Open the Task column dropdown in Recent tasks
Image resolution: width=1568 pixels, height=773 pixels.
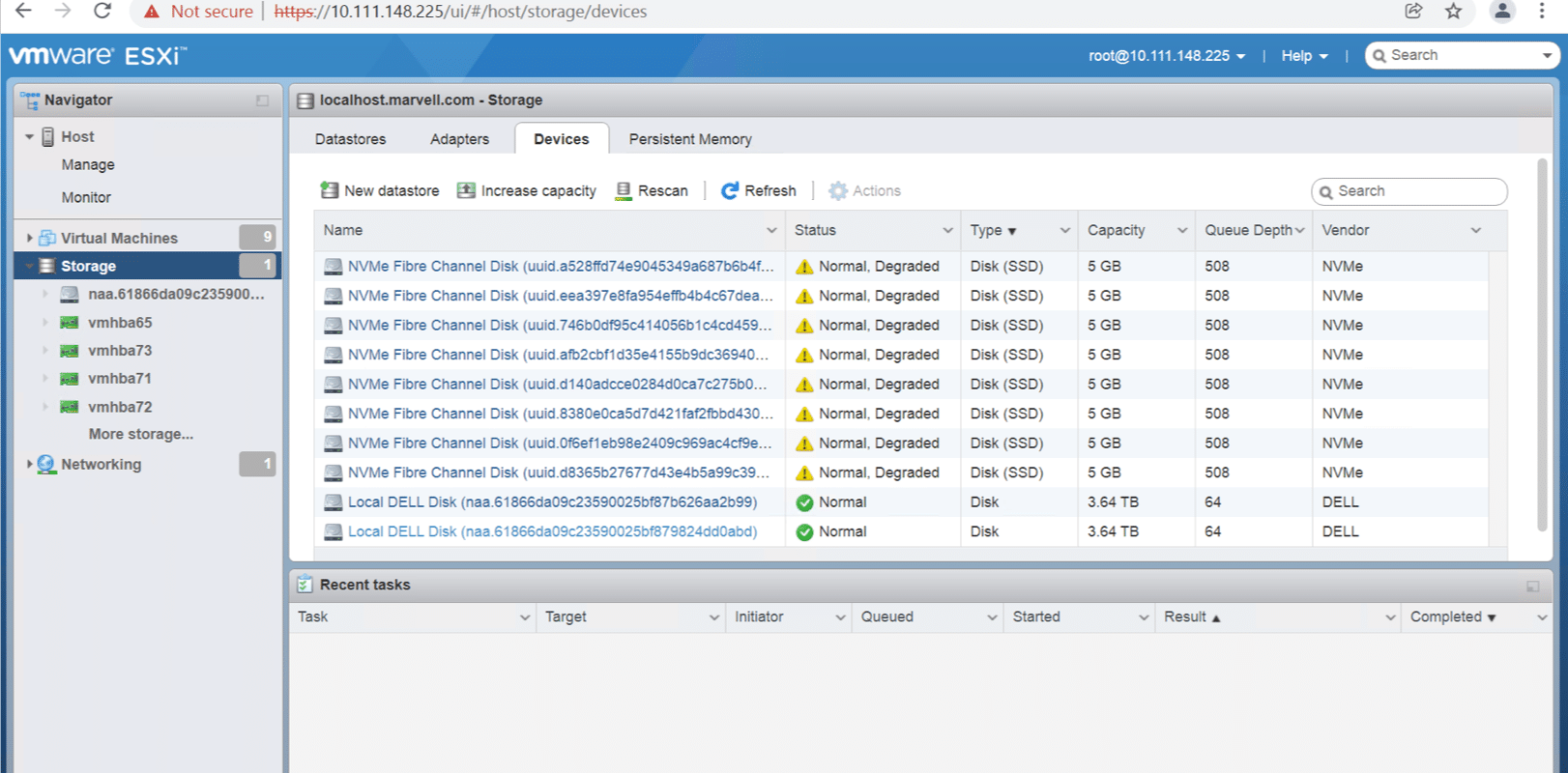tap(525, 616)
